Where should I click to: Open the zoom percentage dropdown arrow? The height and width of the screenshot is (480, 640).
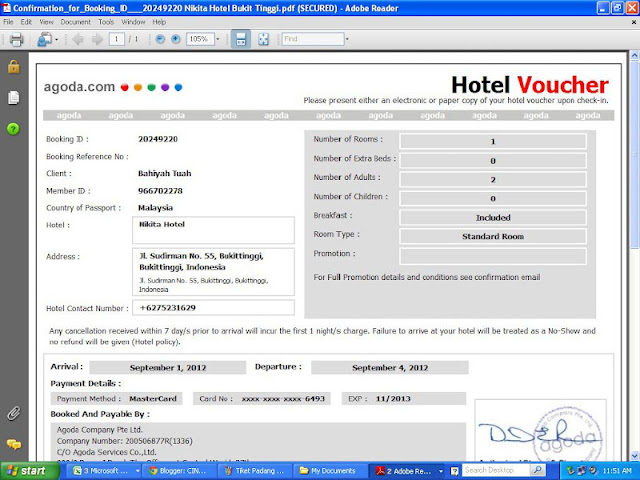pyautogui.click(x=218, y=39)
